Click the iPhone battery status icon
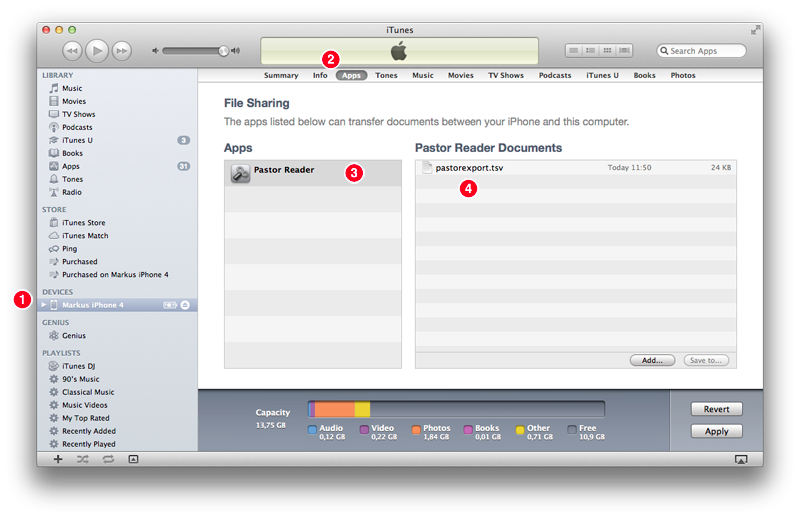 (x=170, y=305)
